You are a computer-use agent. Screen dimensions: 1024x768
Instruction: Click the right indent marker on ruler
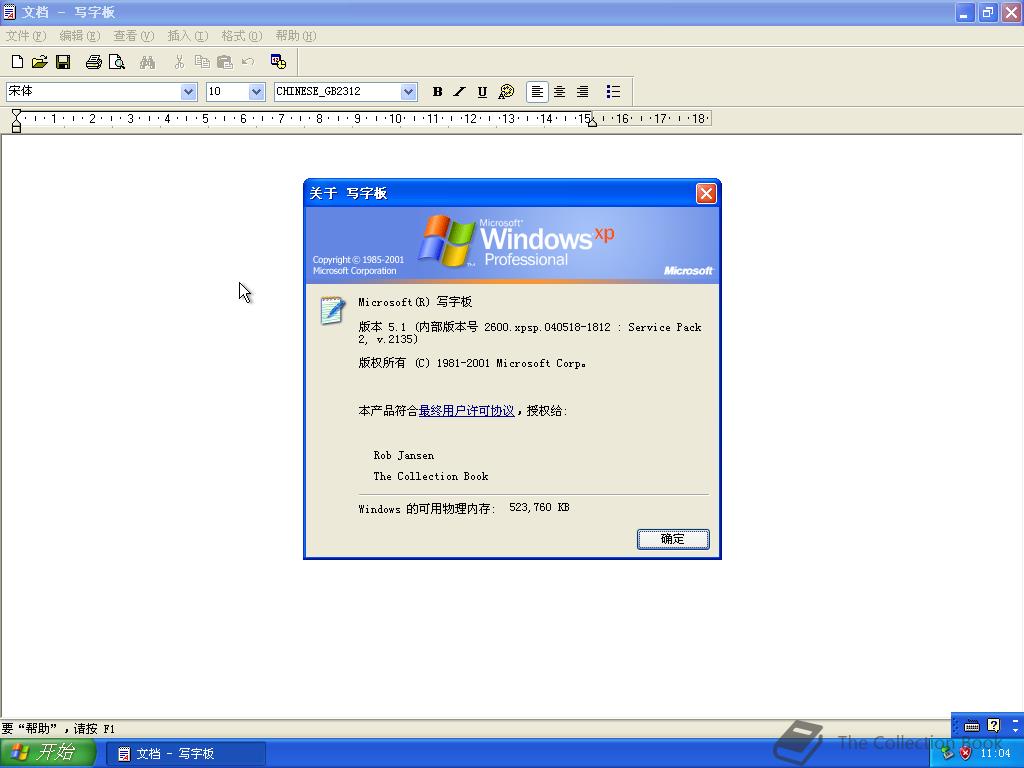coord(592,122)
